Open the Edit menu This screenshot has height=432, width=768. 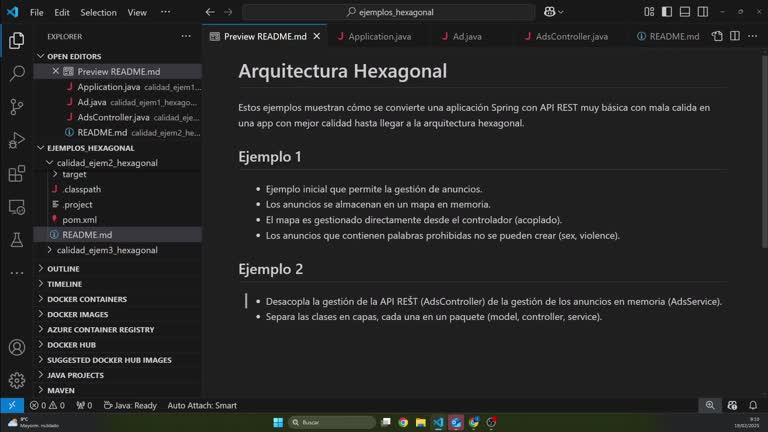(x=62, y=12)
